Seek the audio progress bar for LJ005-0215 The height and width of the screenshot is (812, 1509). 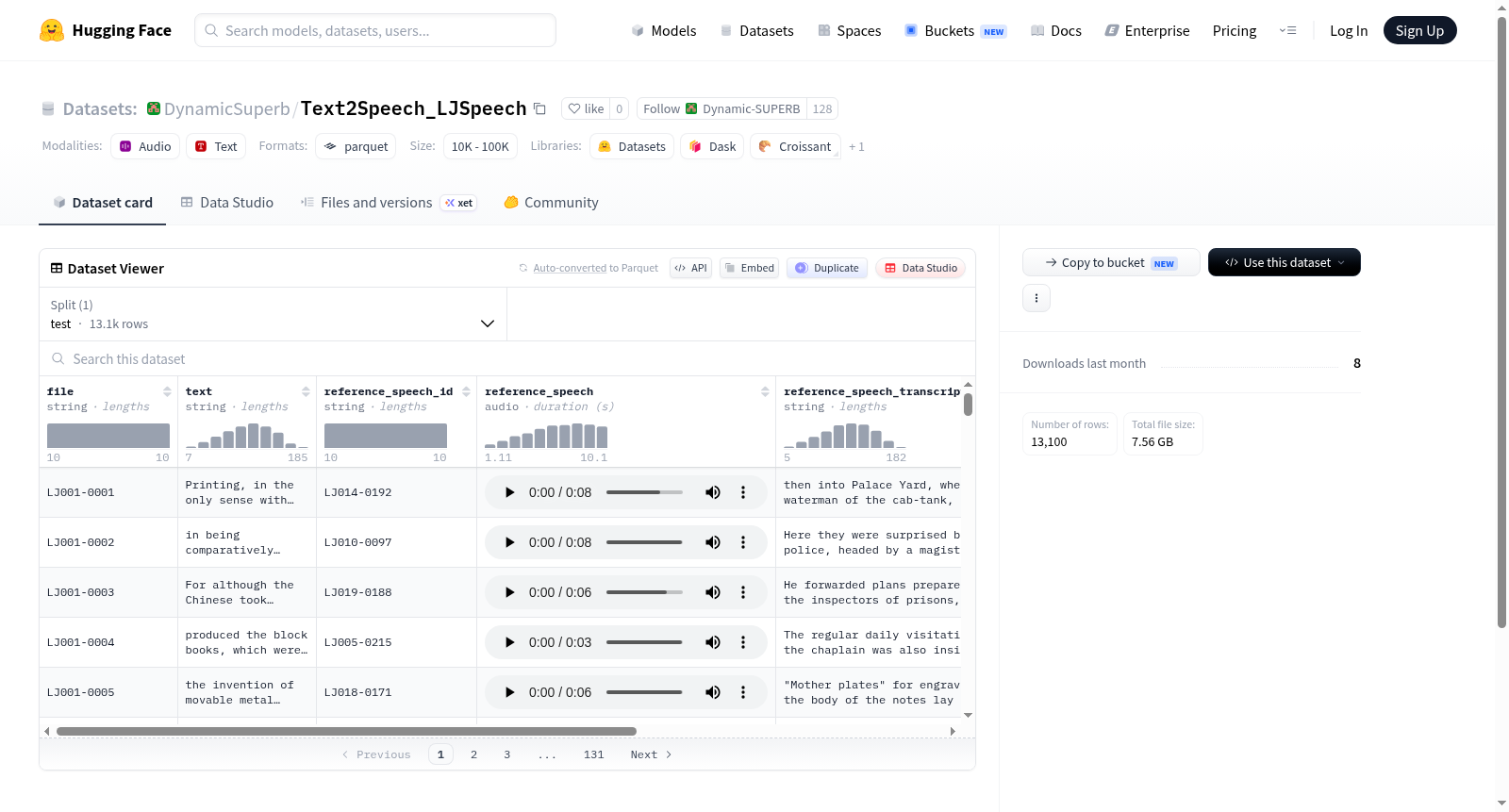click(x=644, y=642)
